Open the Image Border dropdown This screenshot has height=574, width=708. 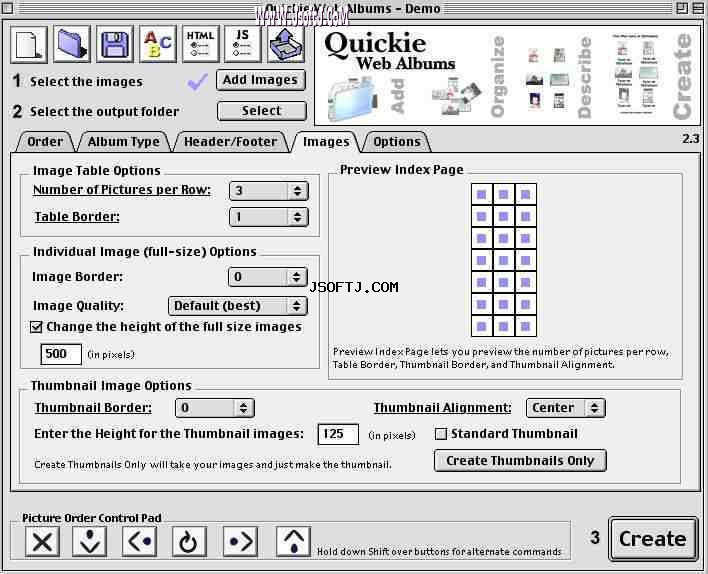tap(268, 277)
